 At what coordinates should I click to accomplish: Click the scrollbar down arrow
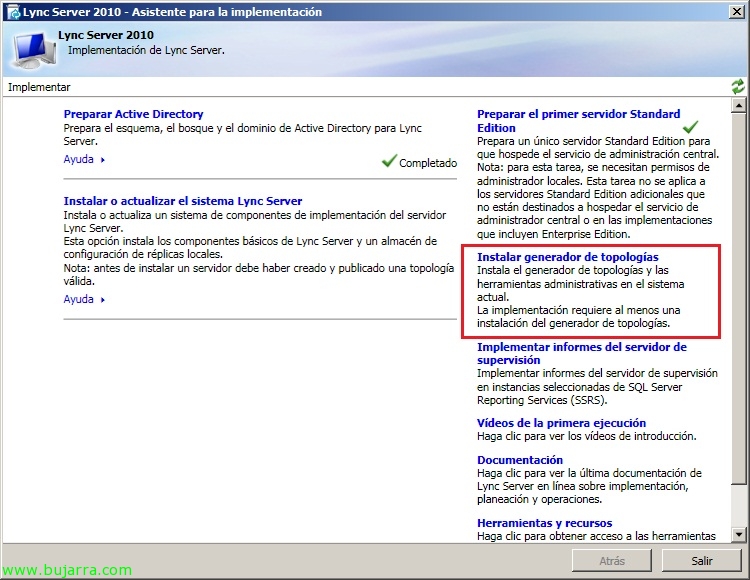coord(739,535)
